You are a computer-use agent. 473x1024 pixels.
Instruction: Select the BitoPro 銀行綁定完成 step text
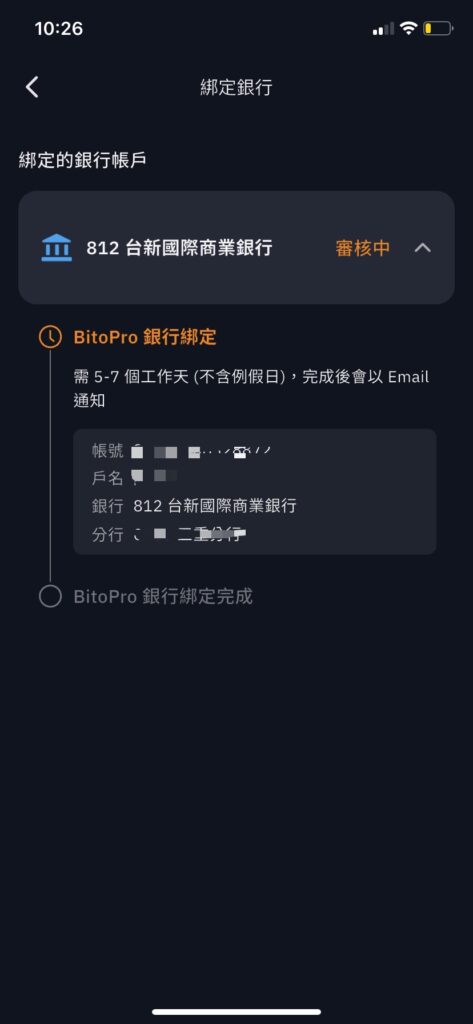point(163,596)
